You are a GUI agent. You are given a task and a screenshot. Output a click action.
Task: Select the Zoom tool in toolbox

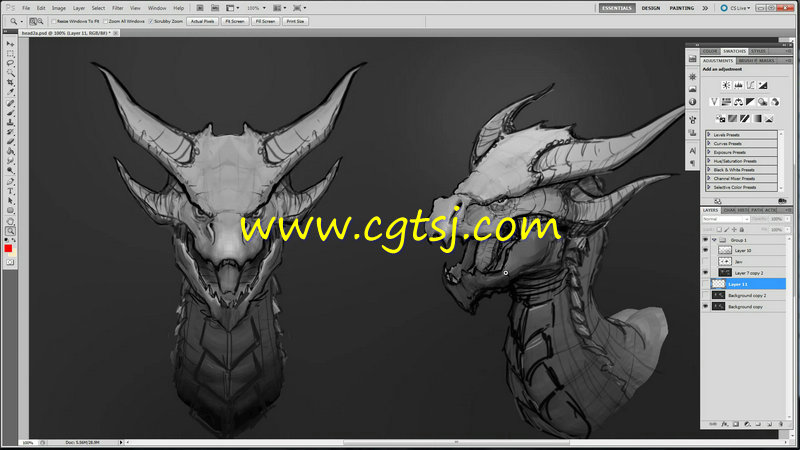pyautogui.click(x=10, y=231)
